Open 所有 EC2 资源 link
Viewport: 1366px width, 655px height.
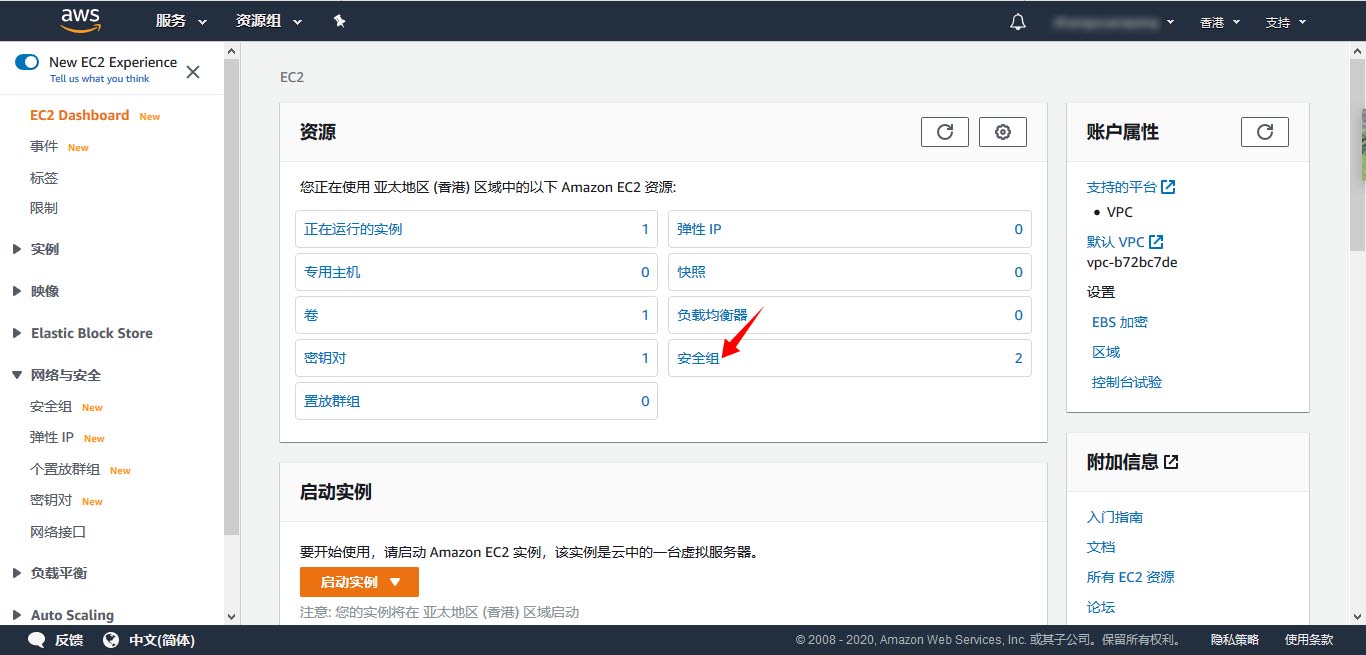[x=1131, y=577]
